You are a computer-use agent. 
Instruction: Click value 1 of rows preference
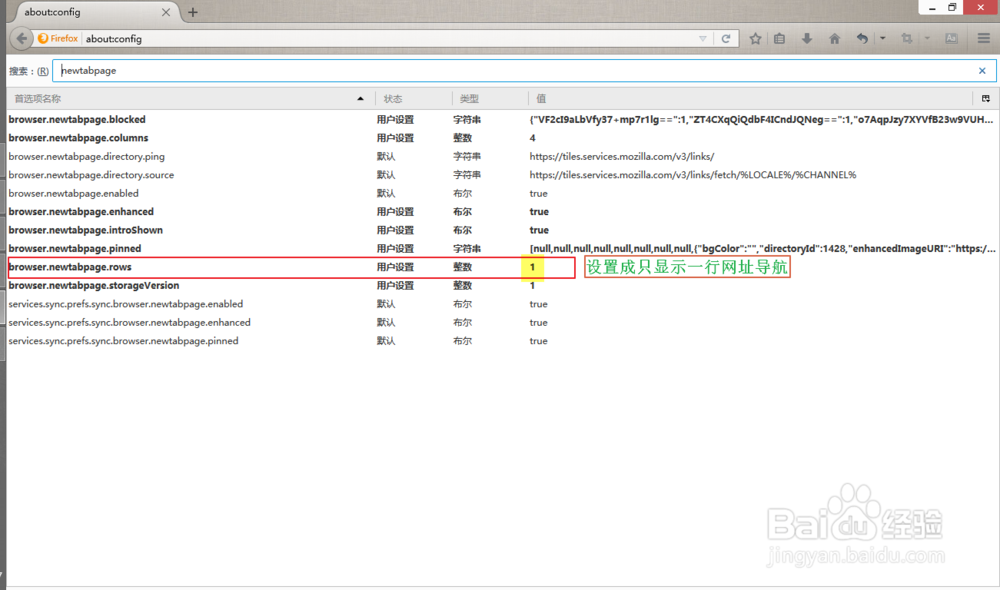533,267
